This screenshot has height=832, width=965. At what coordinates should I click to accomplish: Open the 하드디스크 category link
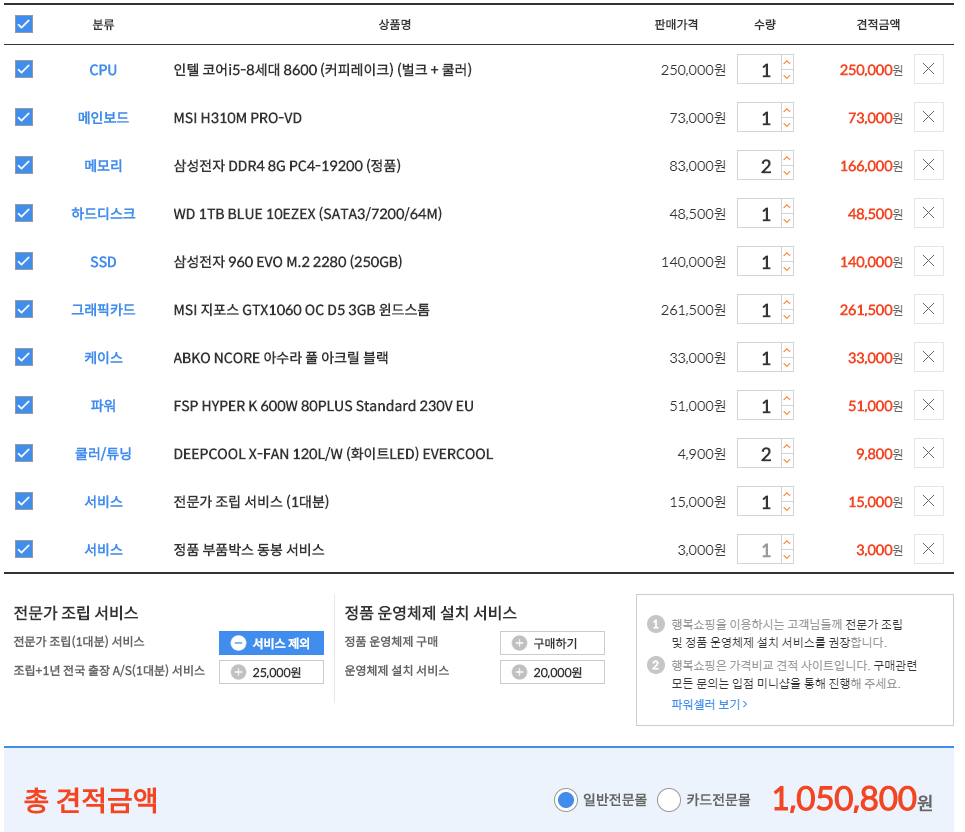[x=103, y=214]
